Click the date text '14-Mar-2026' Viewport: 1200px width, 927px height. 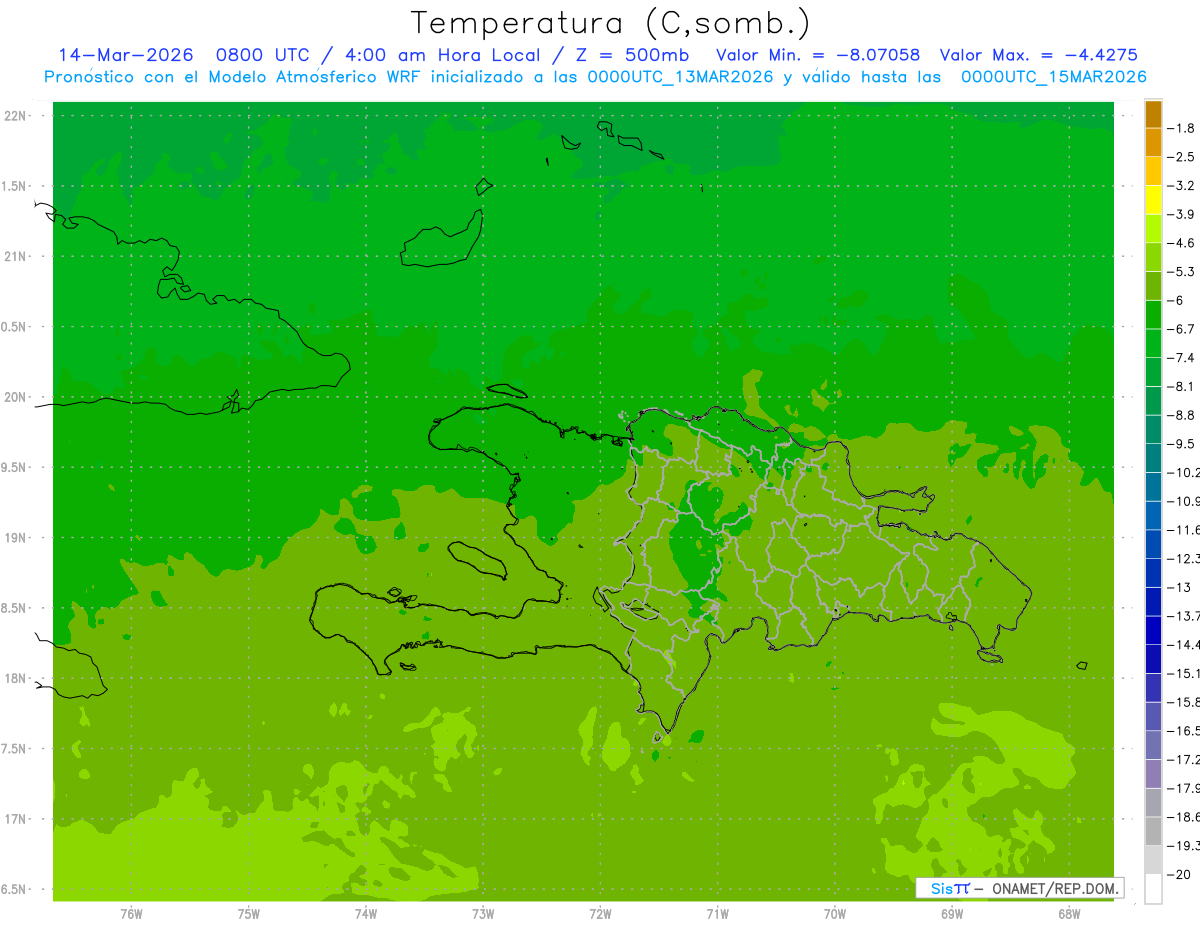(x=125, y=55)
